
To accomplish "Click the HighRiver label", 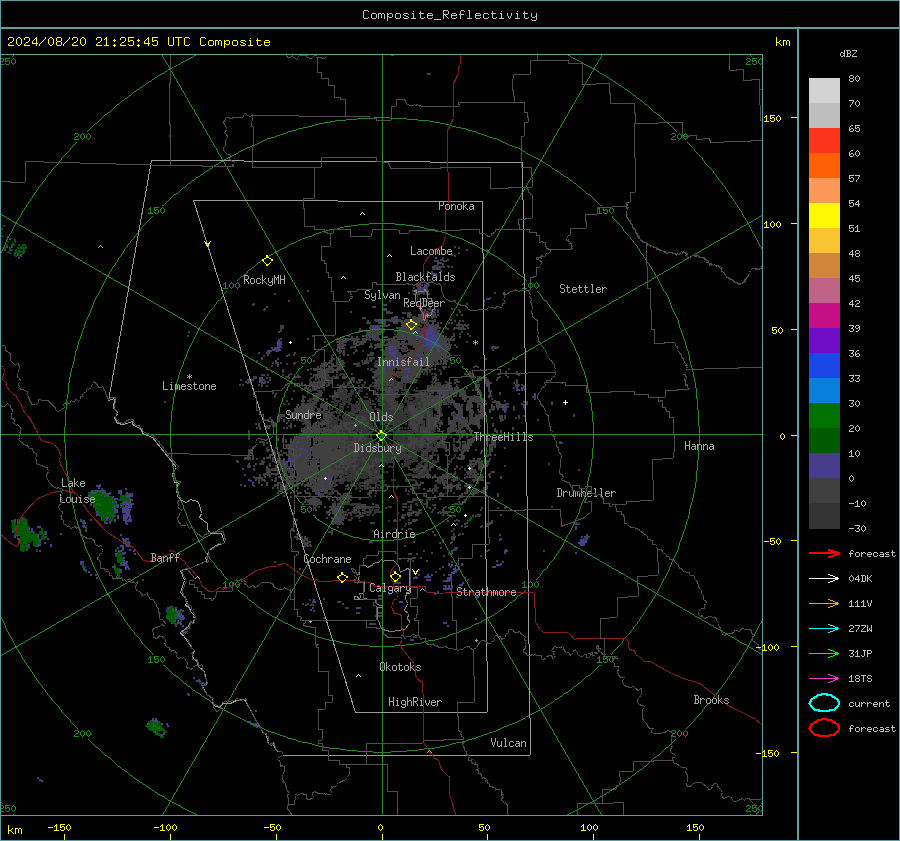I will point(415,702).
